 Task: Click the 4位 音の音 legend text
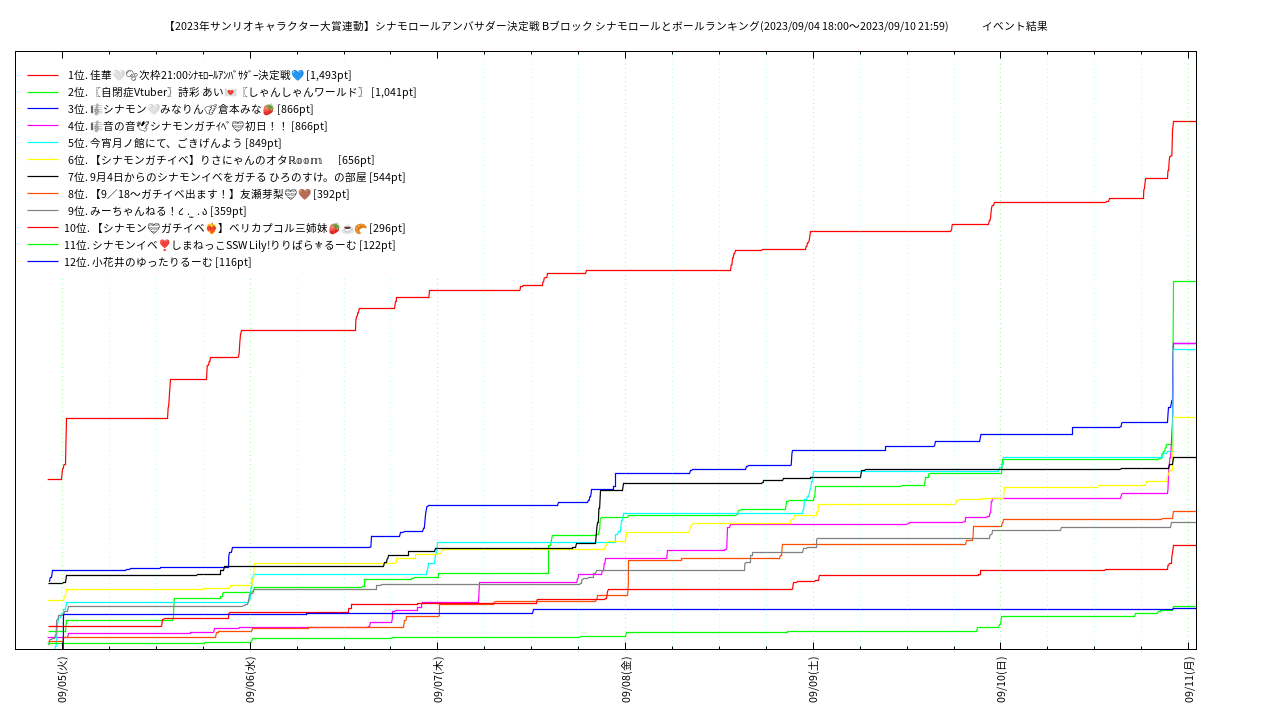[x=197, y=126]
